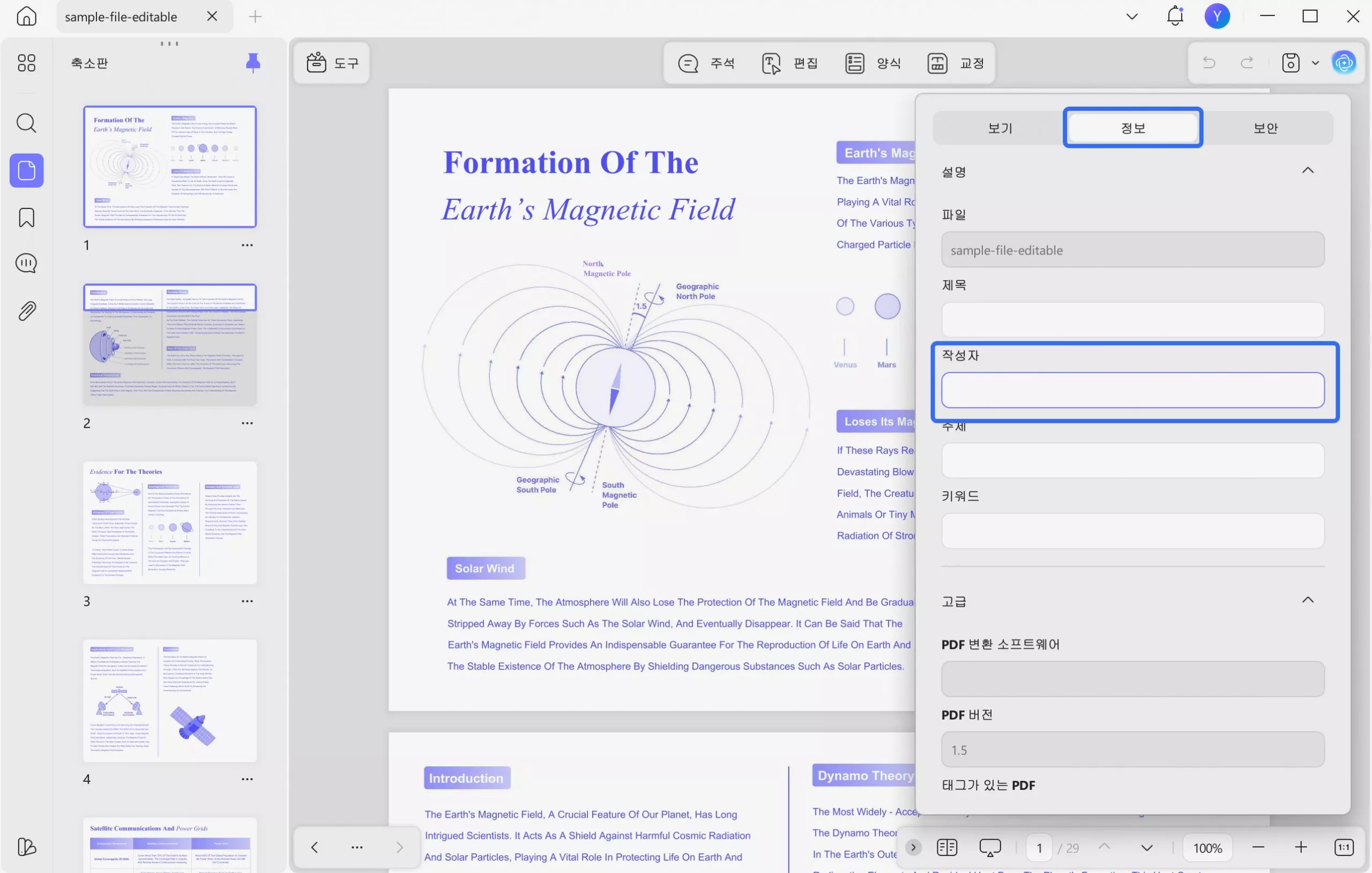1372x873 pixels.
Task: Switch to the 보기 tab
Action: (x=1000, y=128)
